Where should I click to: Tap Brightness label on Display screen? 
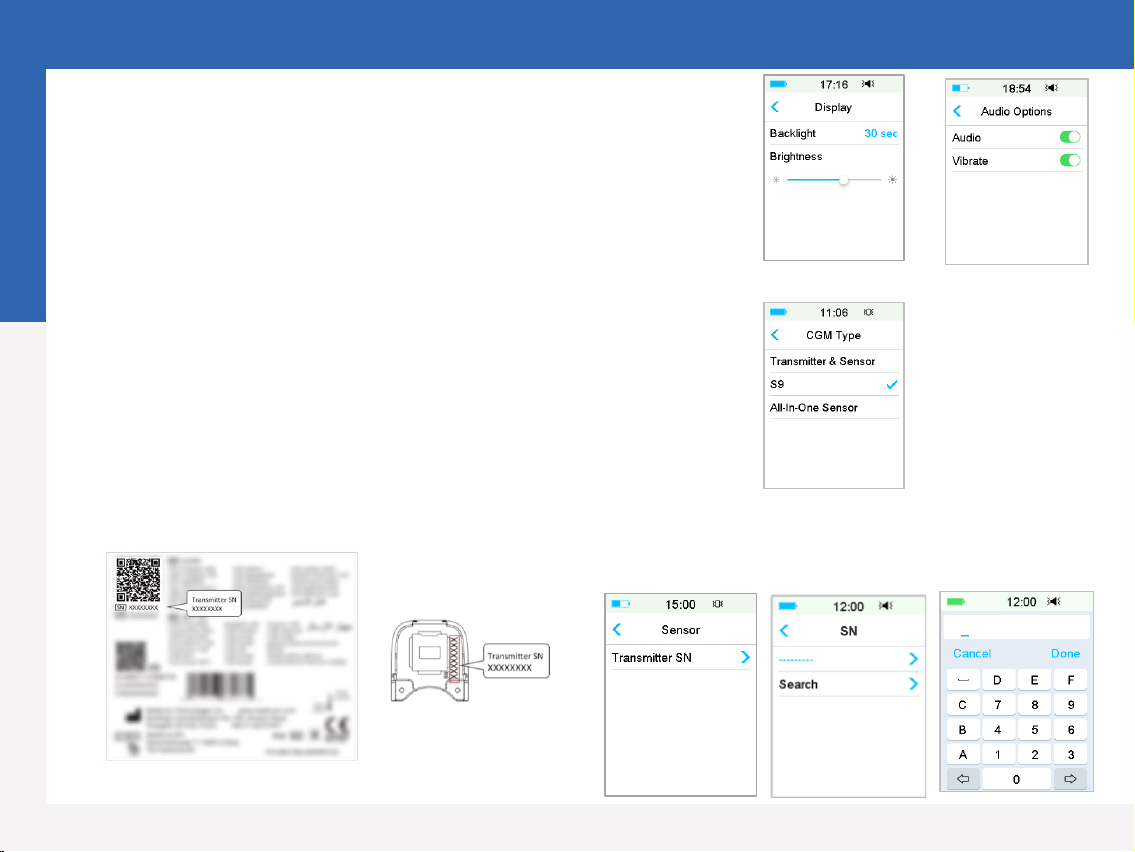coord(796,156)
